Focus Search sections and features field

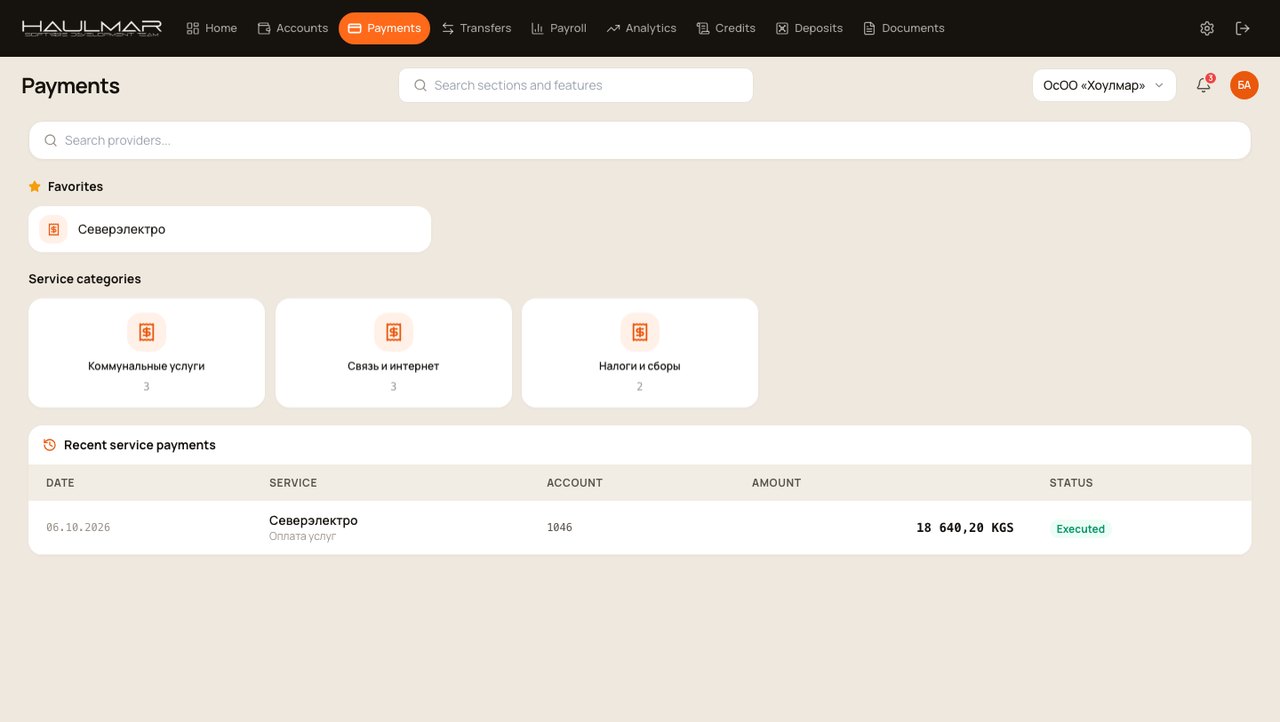pyautogui.click(x=576, y=85)
